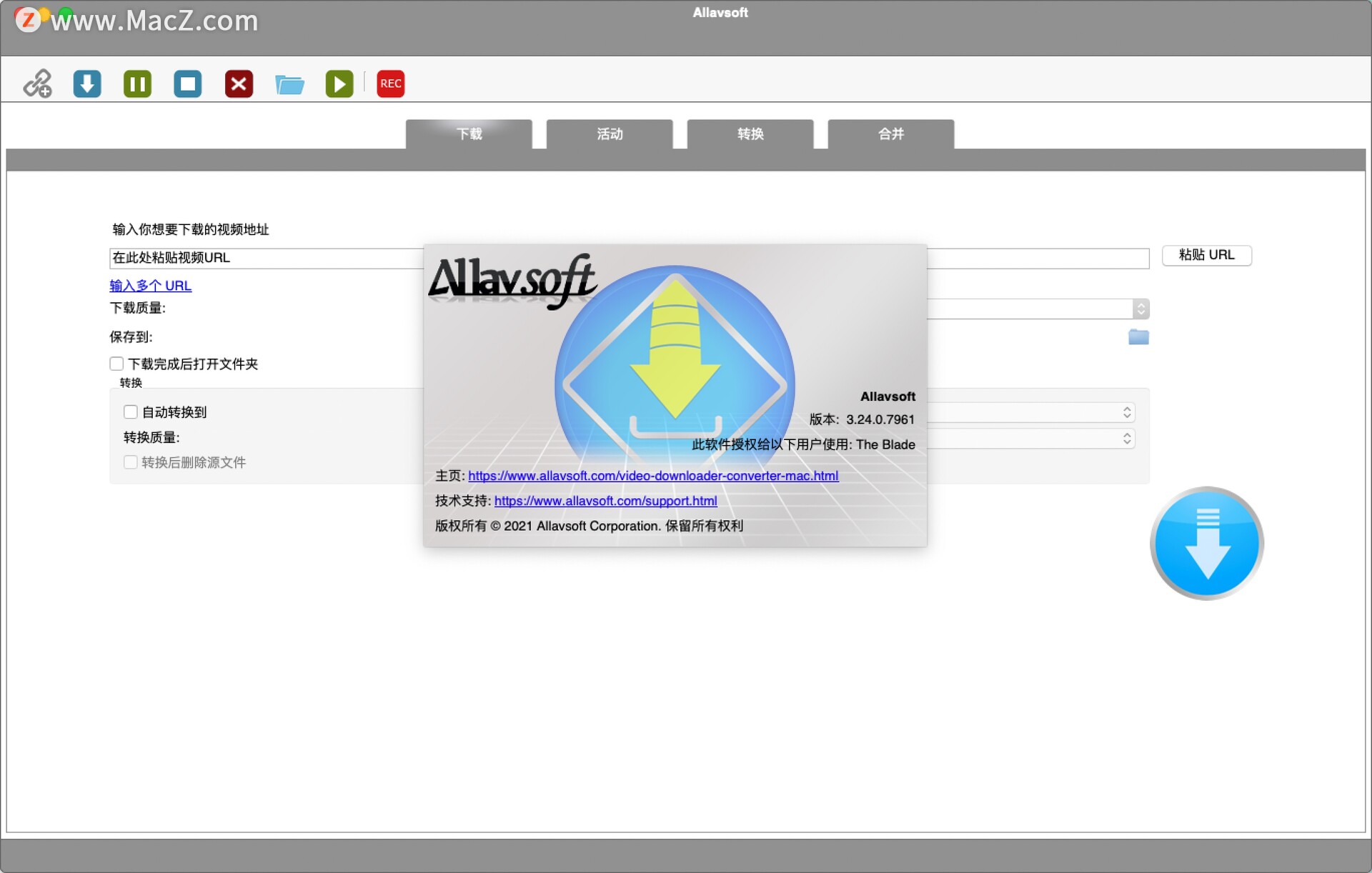Switch to the 合并 tab

pos(890,134)
